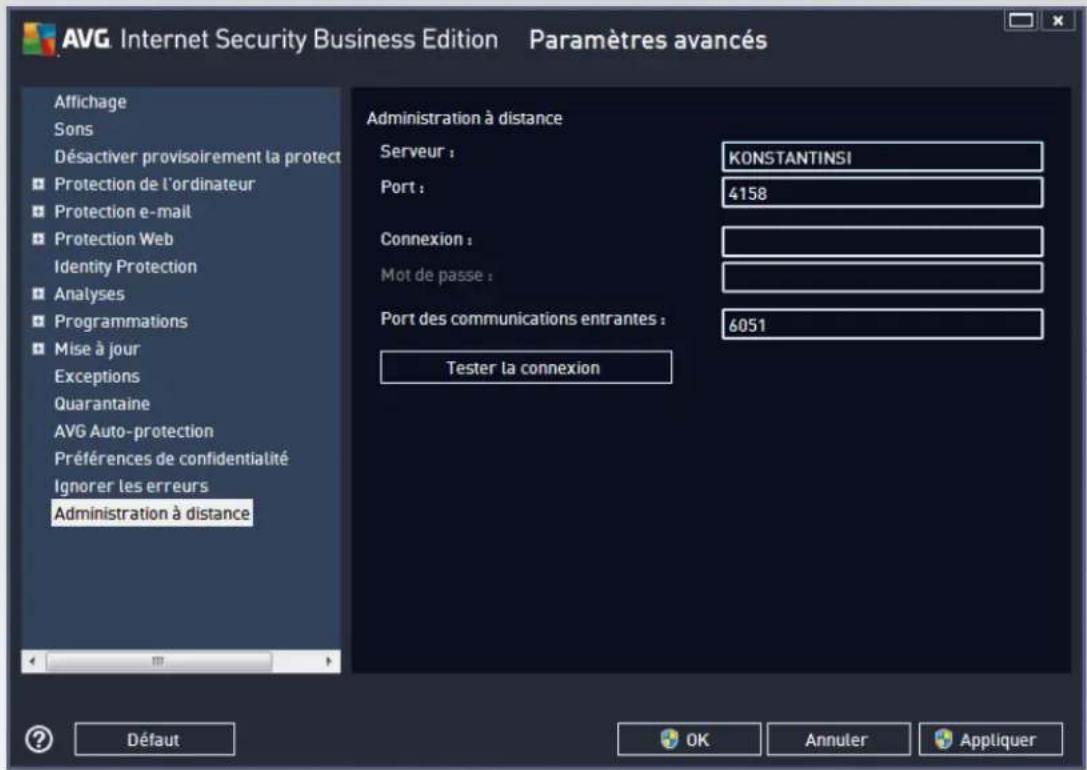Open the Quarantaine settings item
Screen dimensions: 1087x770
coord(102,404)
